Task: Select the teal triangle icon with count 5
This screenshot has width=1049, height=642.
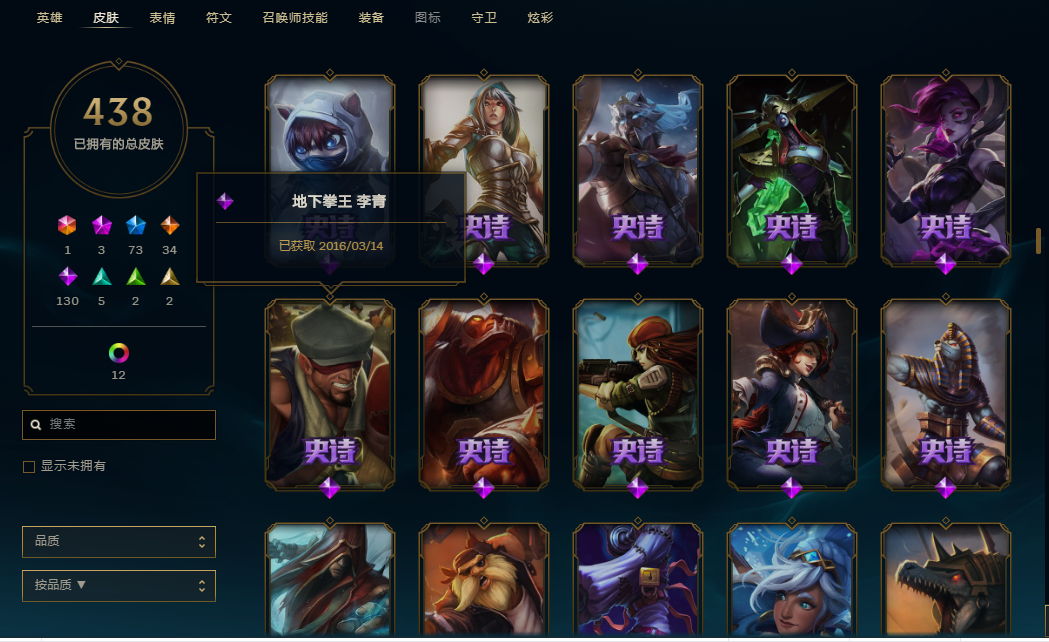Action: [x=102, y=276]
